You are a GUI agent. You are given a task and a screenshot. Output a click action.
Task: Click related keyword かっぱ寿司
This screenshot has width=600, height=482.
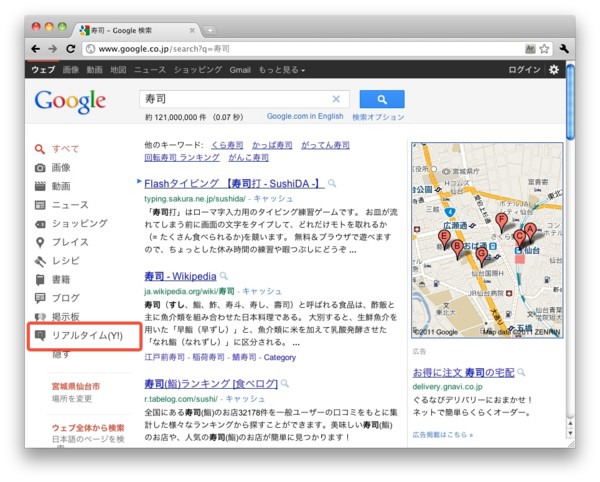click(x=272, y=145)
